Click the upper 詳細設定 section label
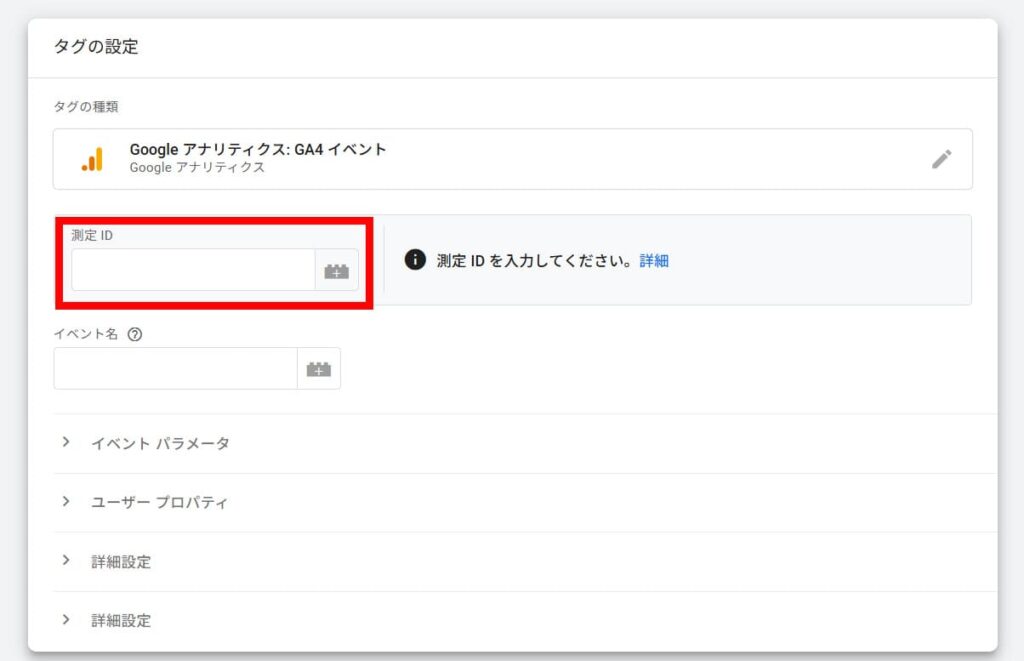 click(x=121, y=562)
